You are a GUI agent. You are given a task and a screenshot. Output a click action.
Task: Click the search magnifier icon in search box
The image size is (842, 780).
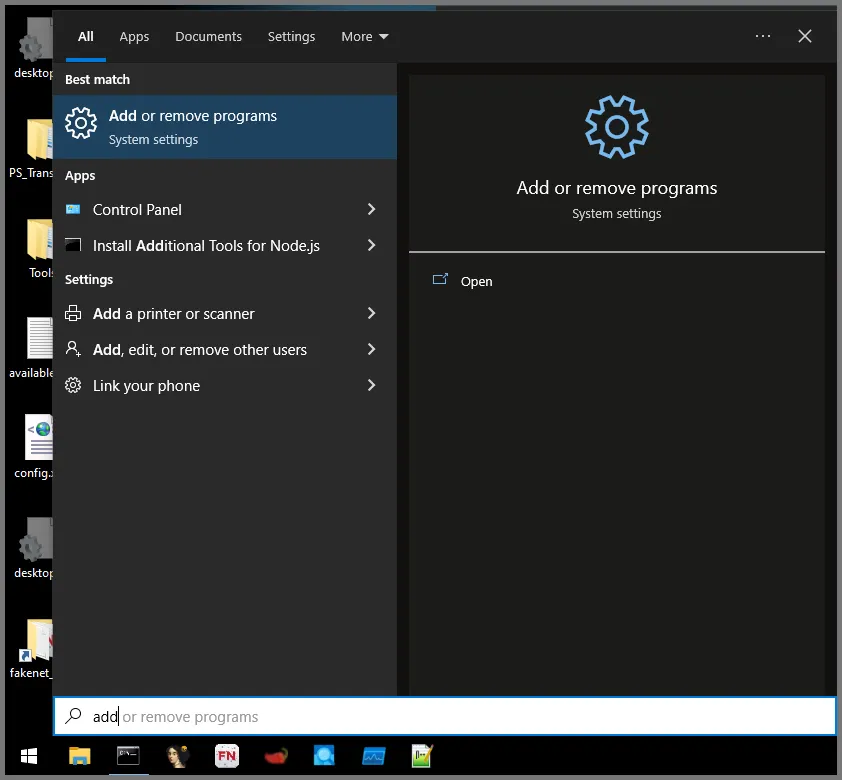74,716
